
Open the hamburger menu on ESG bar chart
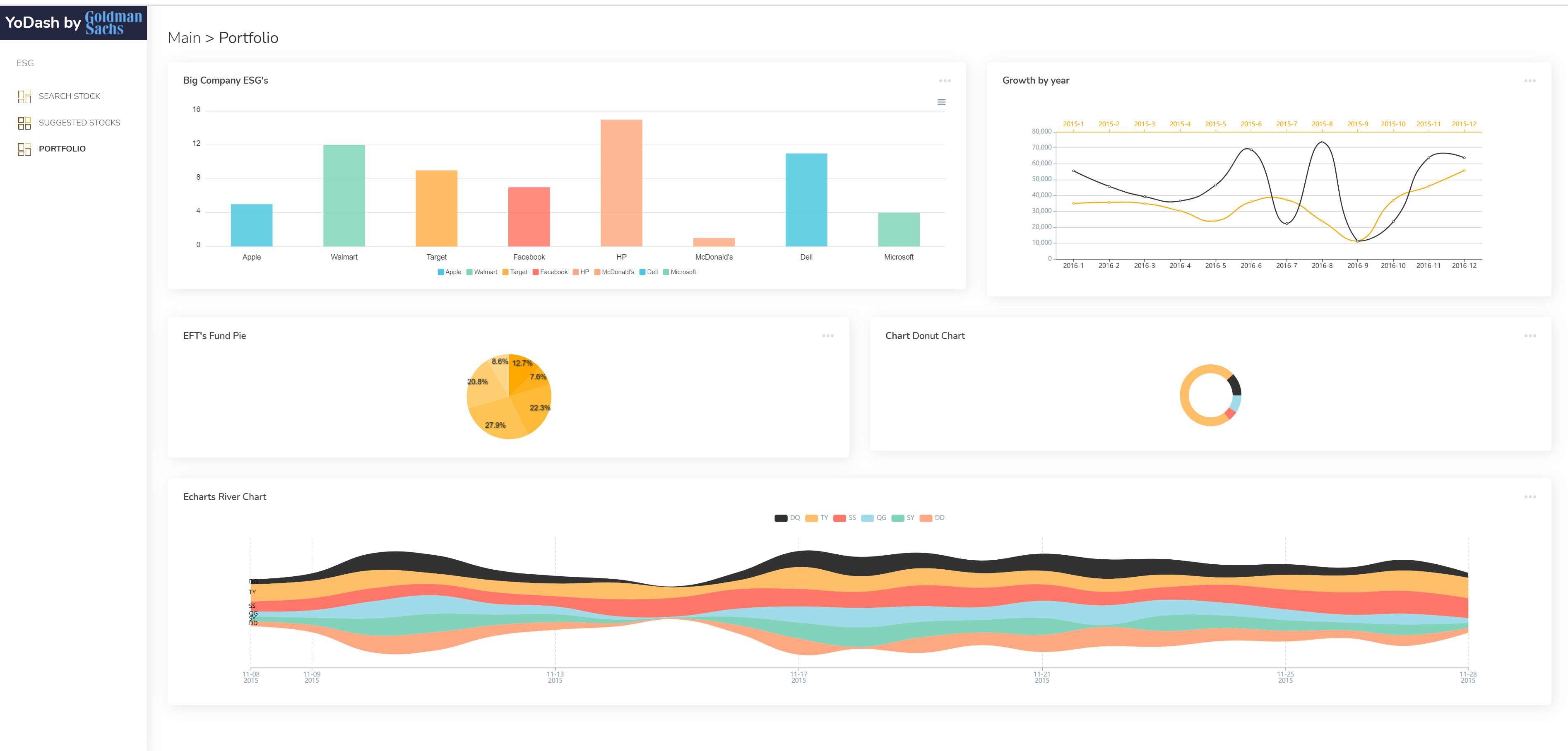[x=941, y=102]
